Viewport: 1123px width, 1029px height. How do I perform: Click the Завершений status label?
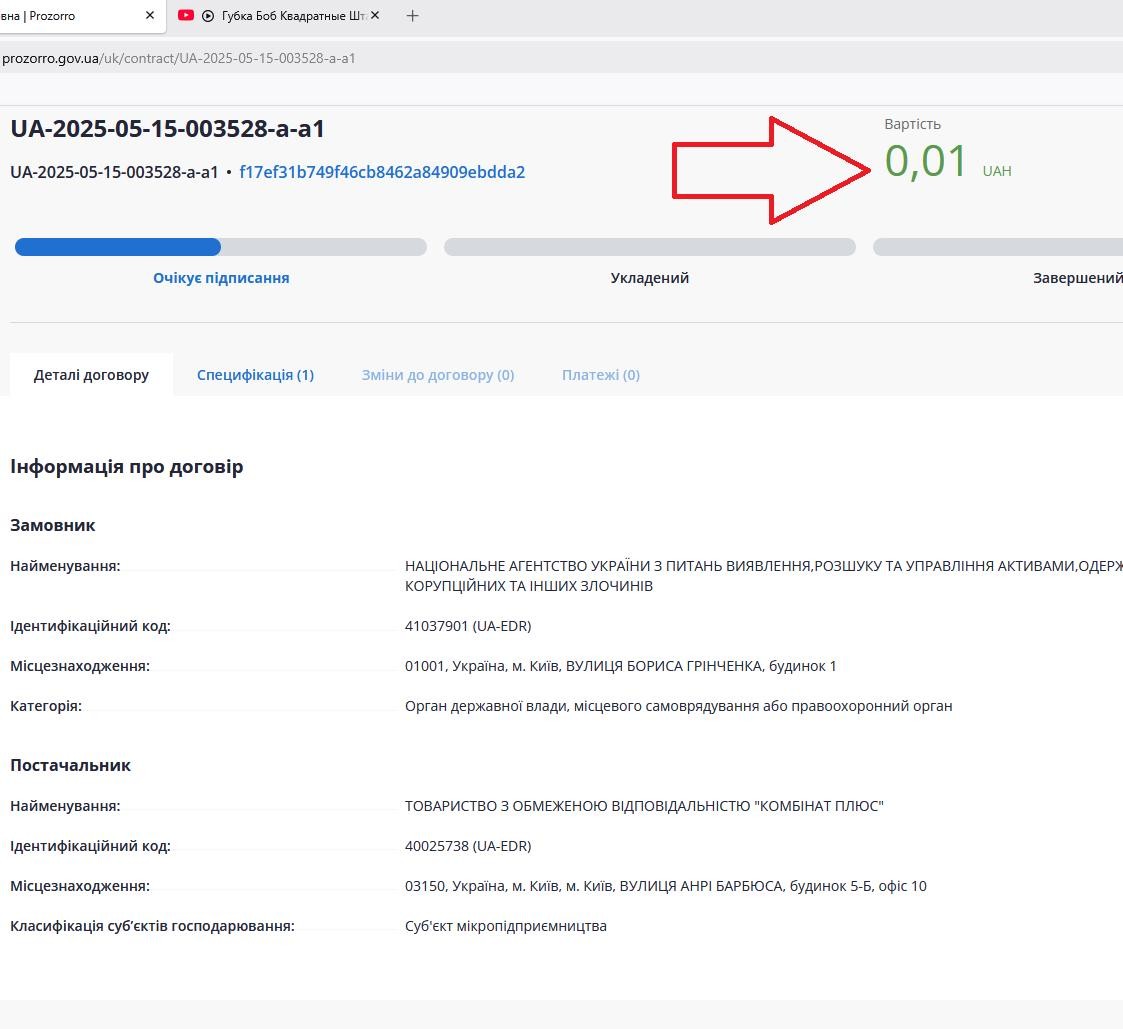point(1078,278)
